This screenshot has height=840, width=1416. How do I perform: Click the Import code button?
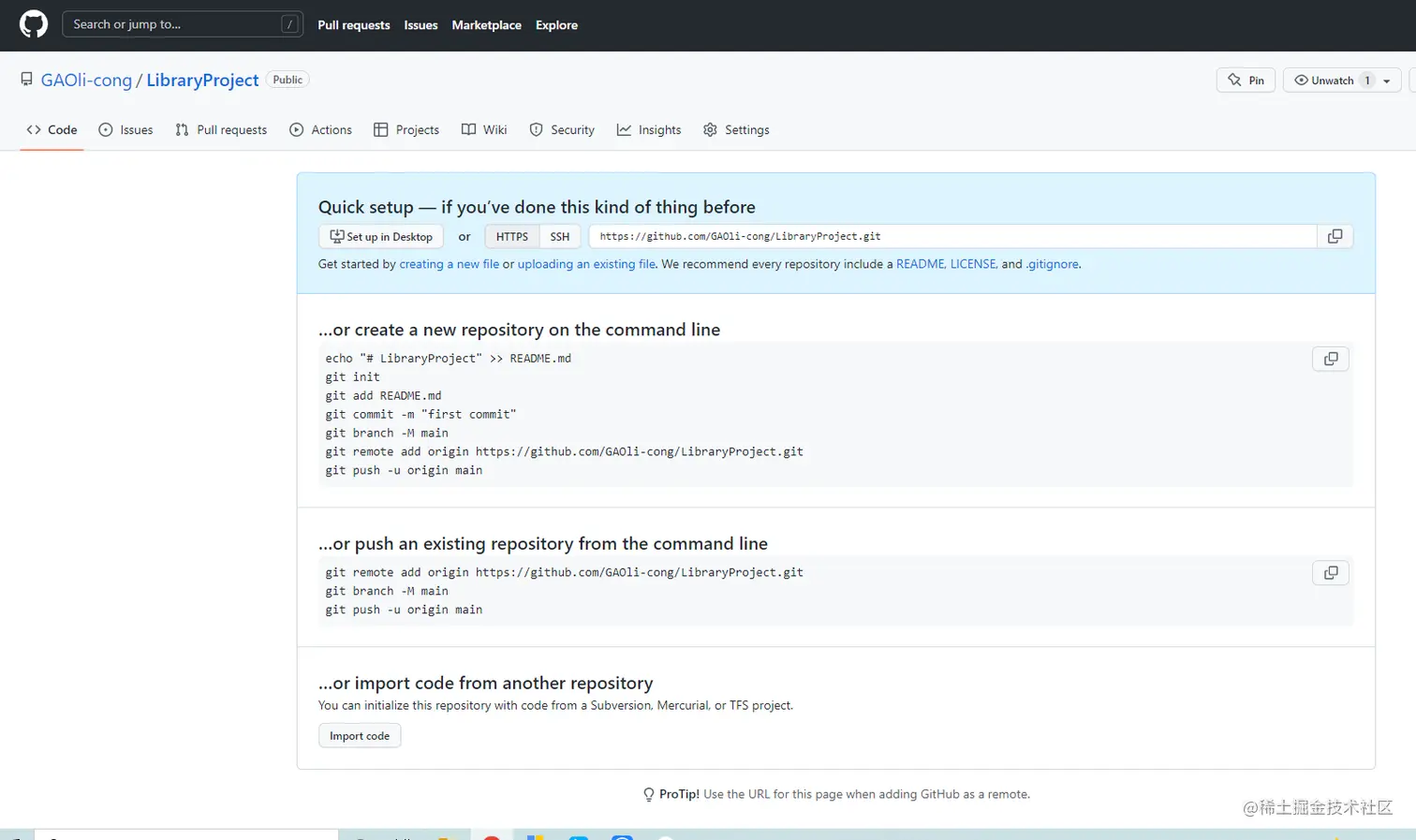point(360,736)
